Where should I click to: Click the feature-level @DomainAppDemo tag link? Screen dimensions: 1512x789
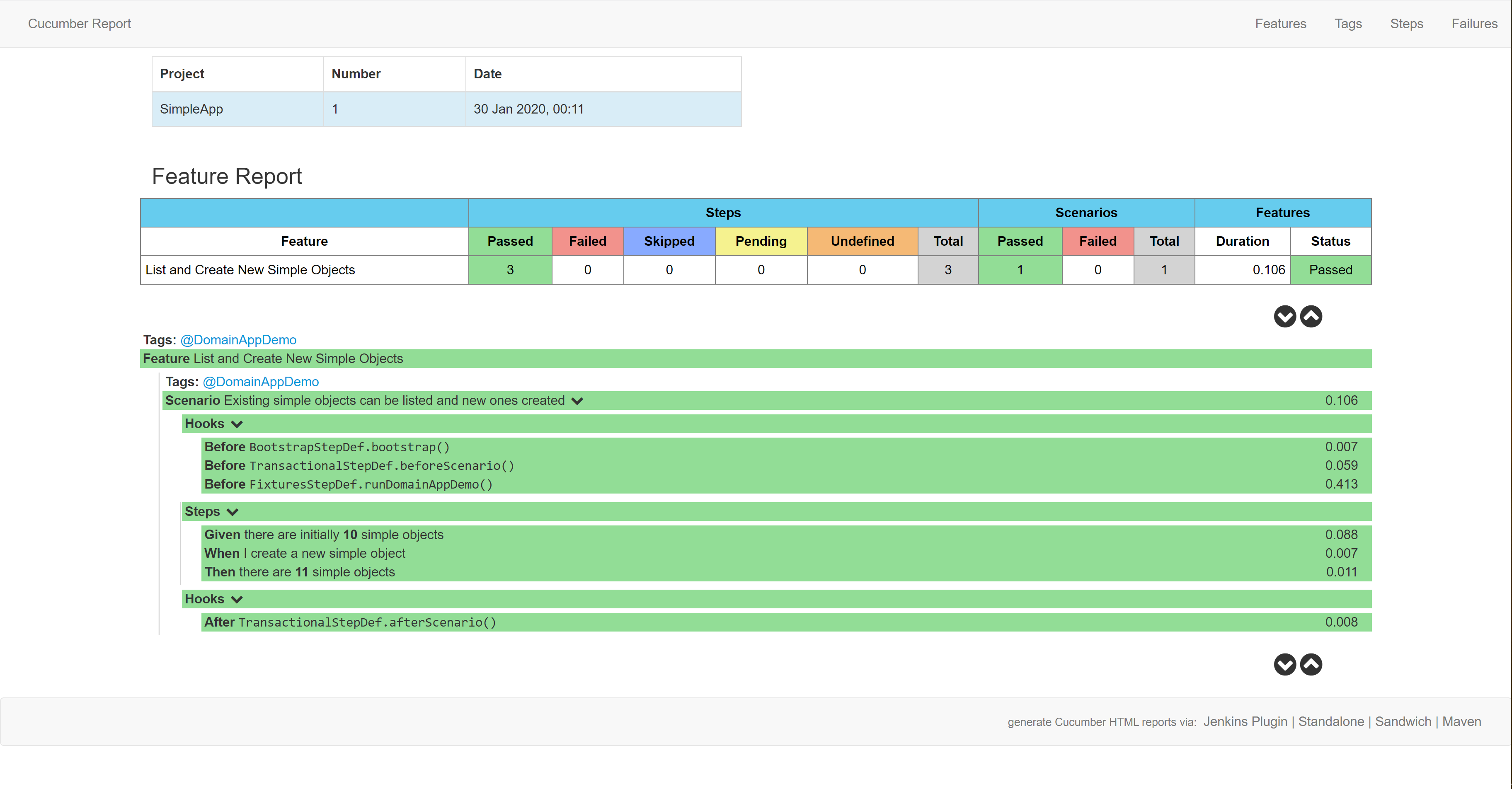238,340
